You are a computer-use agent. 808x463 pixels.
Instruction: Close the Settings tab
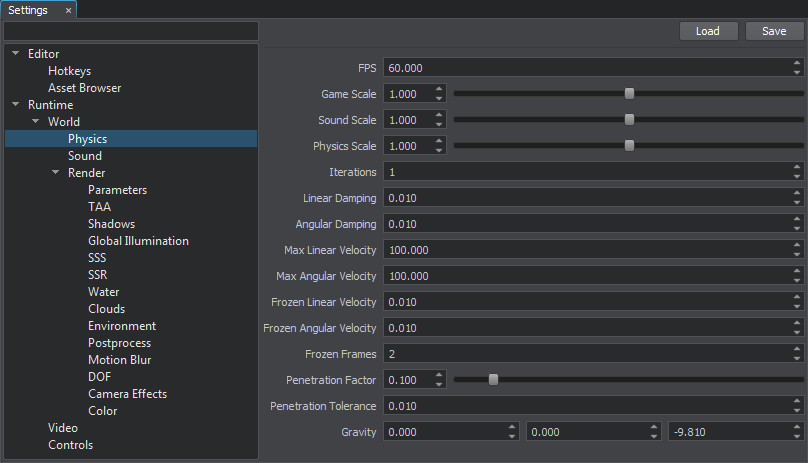pyautogui.click(x=68, y=10)
